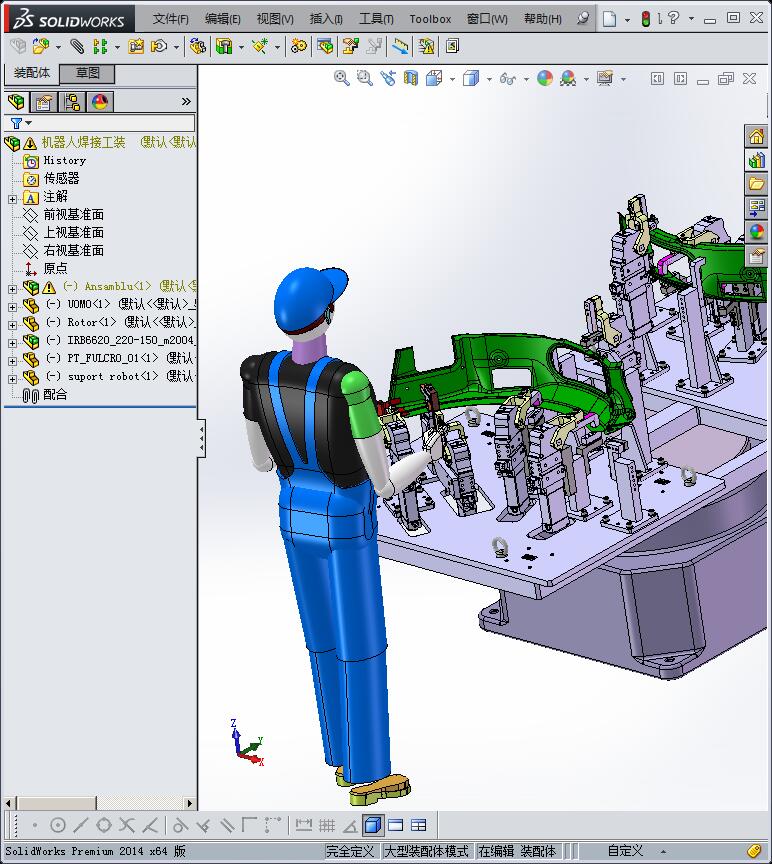The height and width of the screenshot is (864, 772).
Task: Click Zoom to Fit in view toolbar
Action: pyautogui.click(x=342, y=78)
